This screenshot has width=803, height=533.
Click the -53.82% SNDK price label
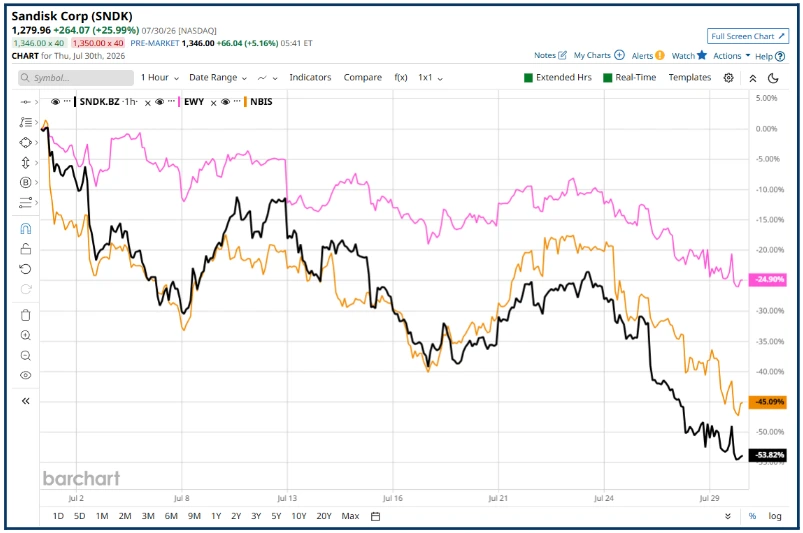pyautogui.click(x=767, y=455)
